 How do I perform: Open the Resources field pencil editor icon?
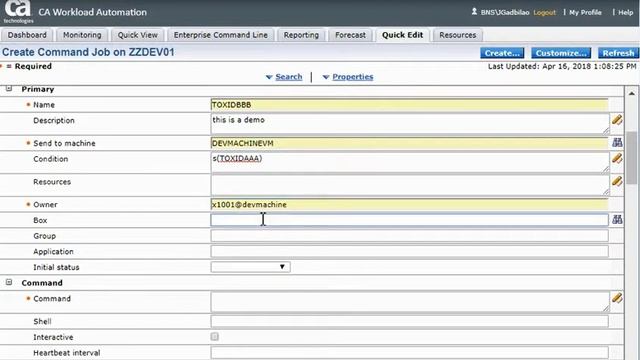click(617, 181)
